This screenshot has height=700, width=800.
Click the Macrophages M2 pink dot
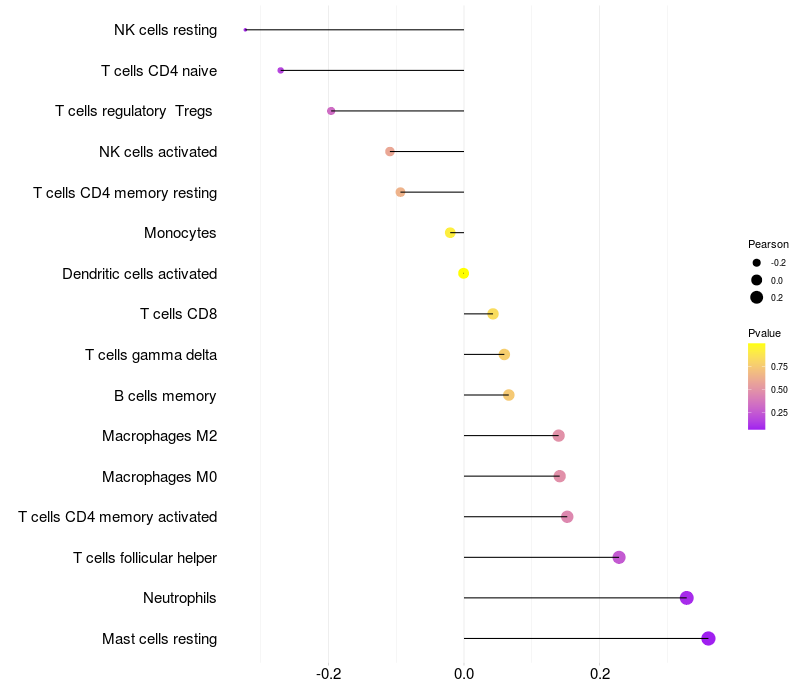(x=559, y=436)
